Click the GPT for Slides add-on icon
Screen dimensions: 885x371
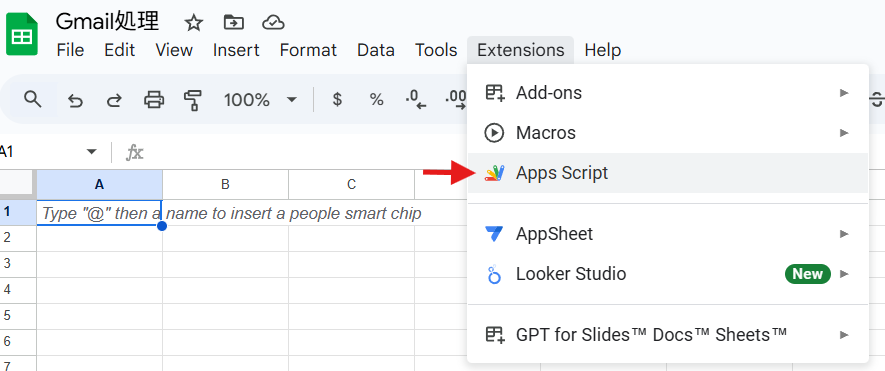pyautogui.click(x=494, y=335)
